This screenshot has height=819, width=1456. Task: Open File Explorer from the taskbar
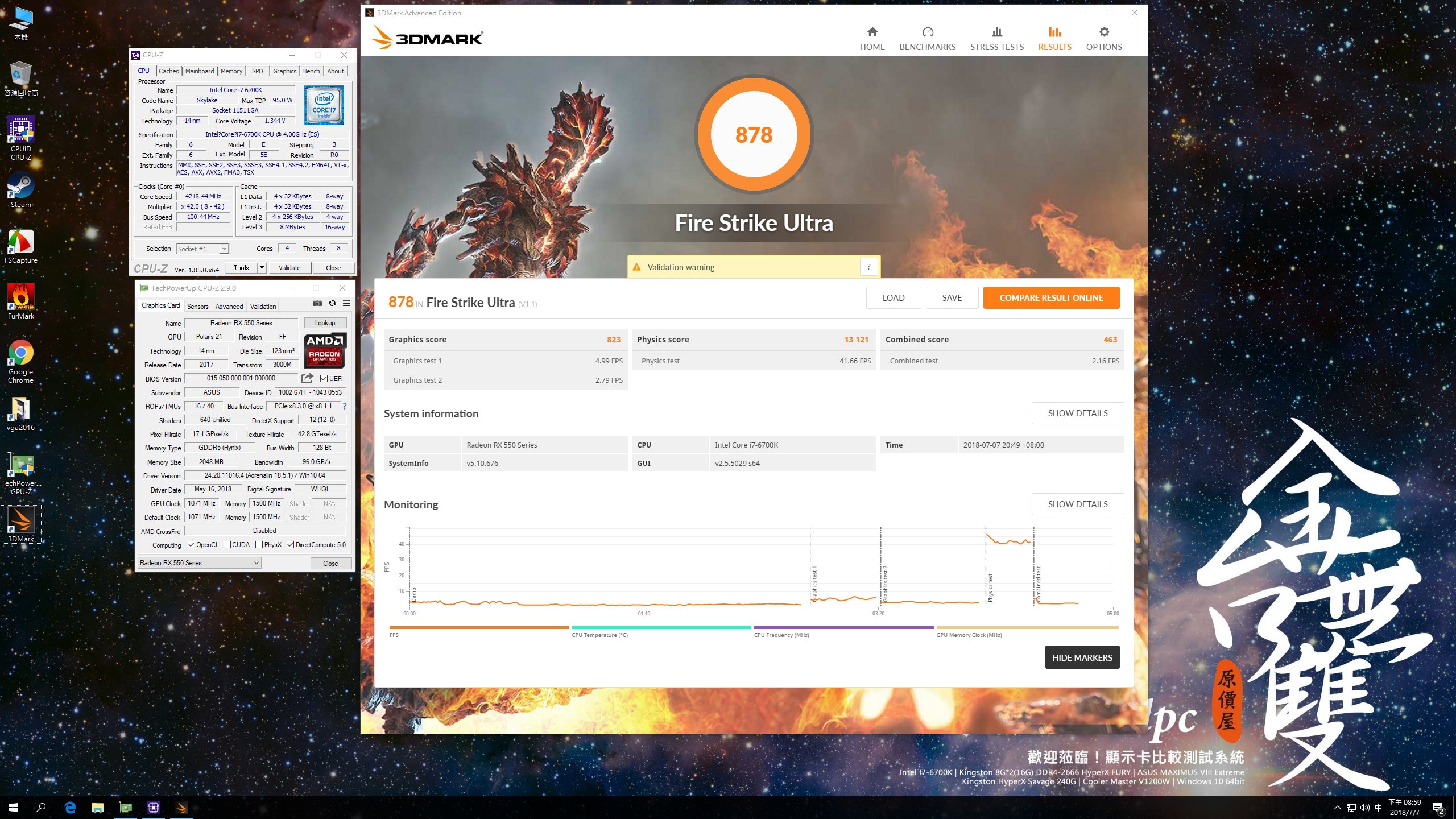(98, 807)
